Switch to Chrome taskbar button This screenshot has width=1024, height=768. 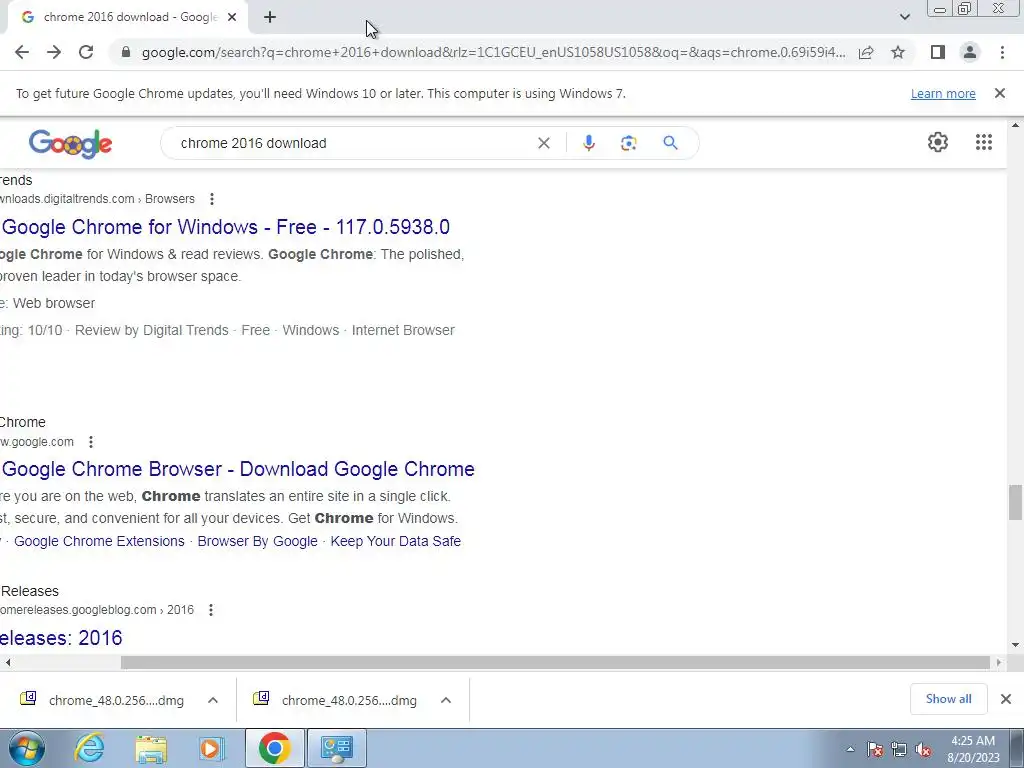click(274, 748)
